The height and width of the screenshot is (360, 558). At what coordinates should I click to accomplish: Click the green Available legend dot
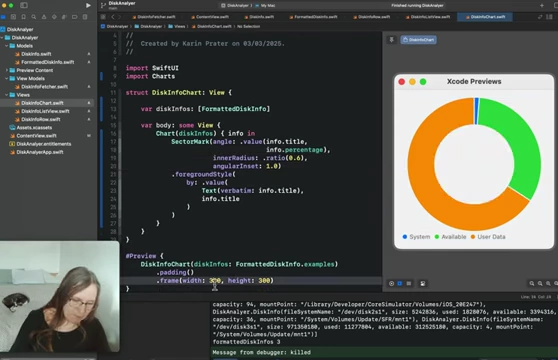coord(437,237)
